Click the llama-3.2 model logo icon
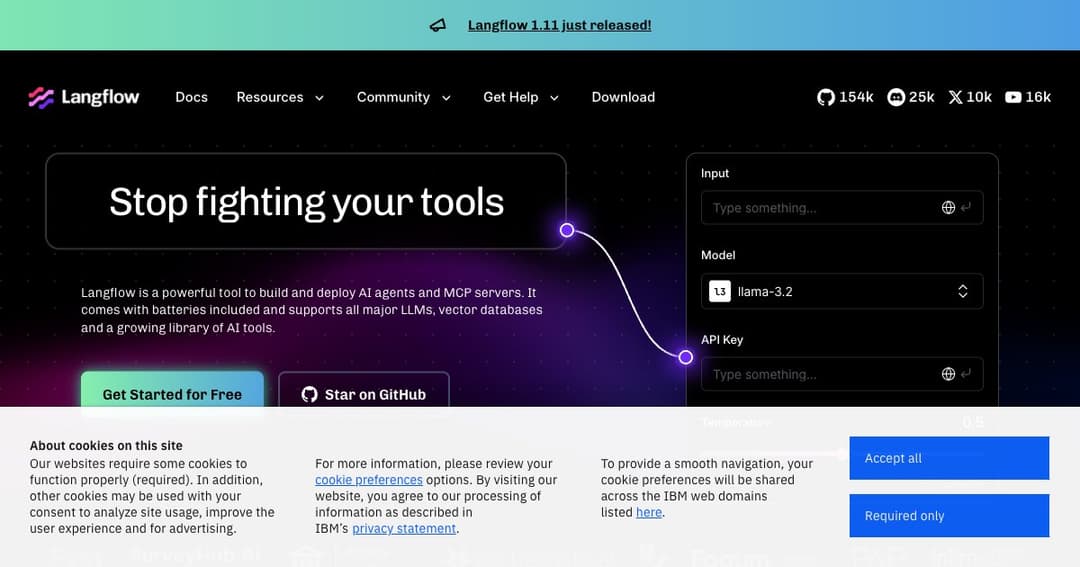 pos(720,291)
